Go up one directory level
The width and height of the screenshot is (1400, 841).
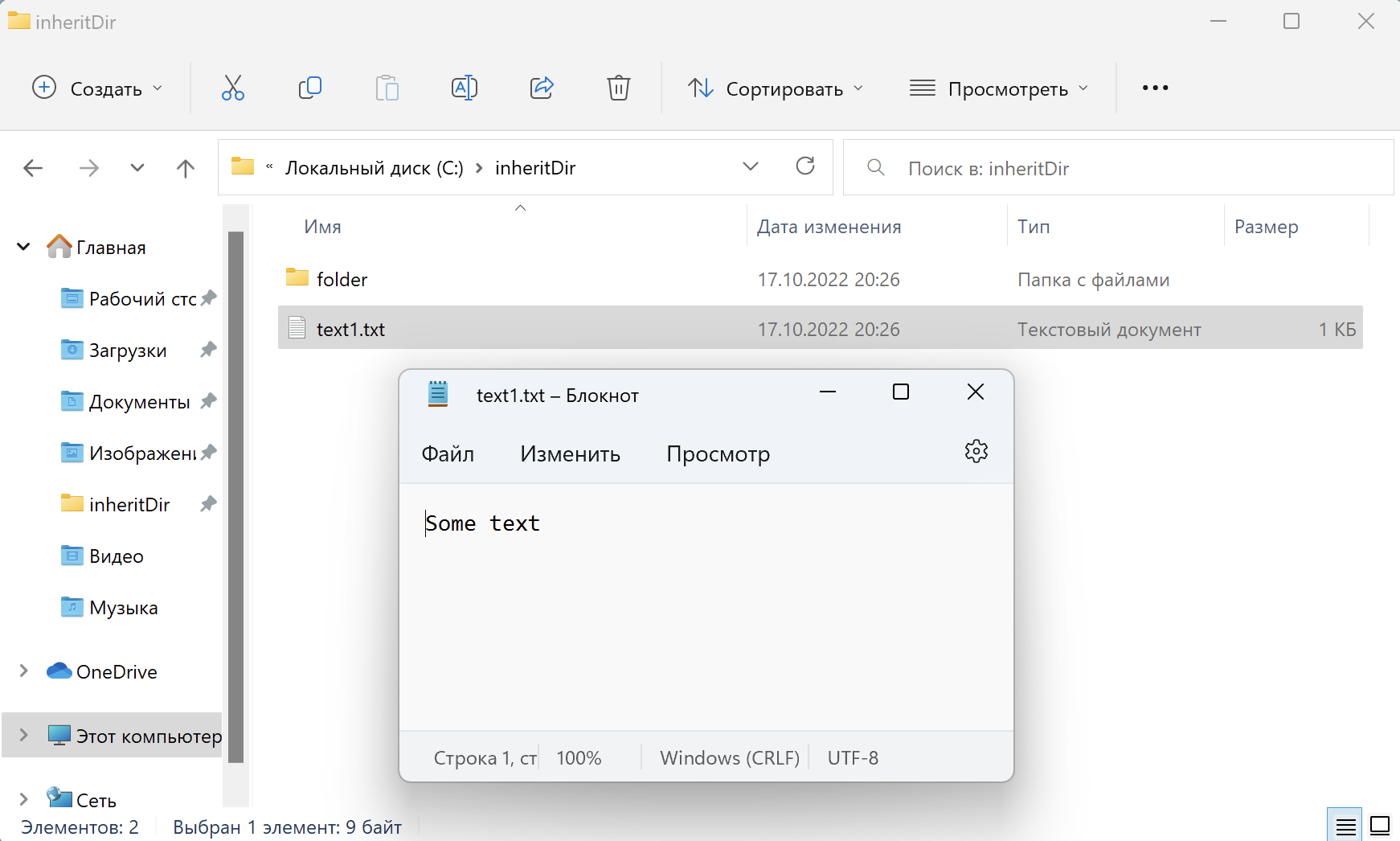tap(186, 168)
